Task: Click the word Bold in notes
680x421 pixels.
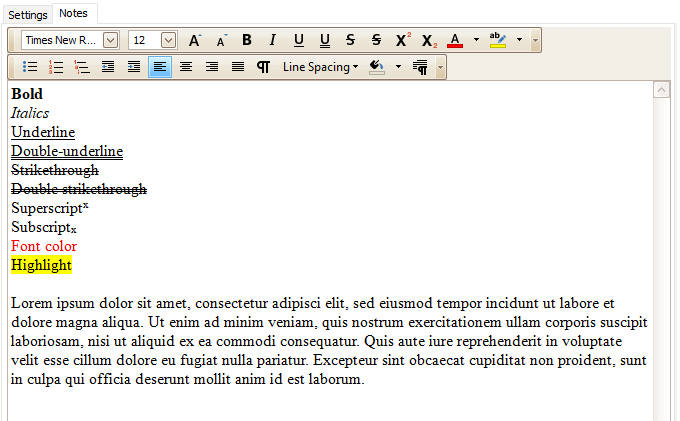Action: 27,94
